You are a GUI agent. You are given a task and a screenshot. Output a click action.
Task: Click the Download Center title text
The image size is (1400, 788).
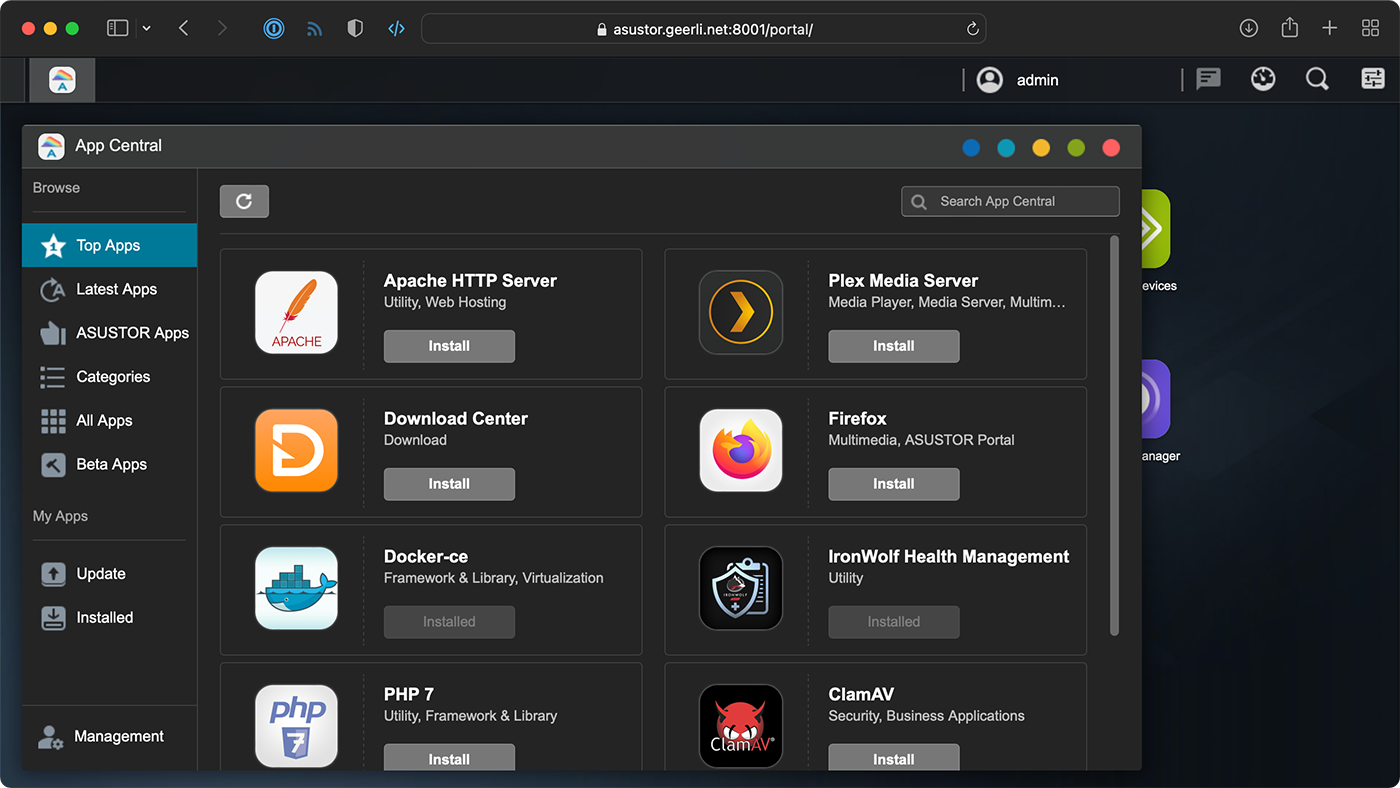point(456,419)
